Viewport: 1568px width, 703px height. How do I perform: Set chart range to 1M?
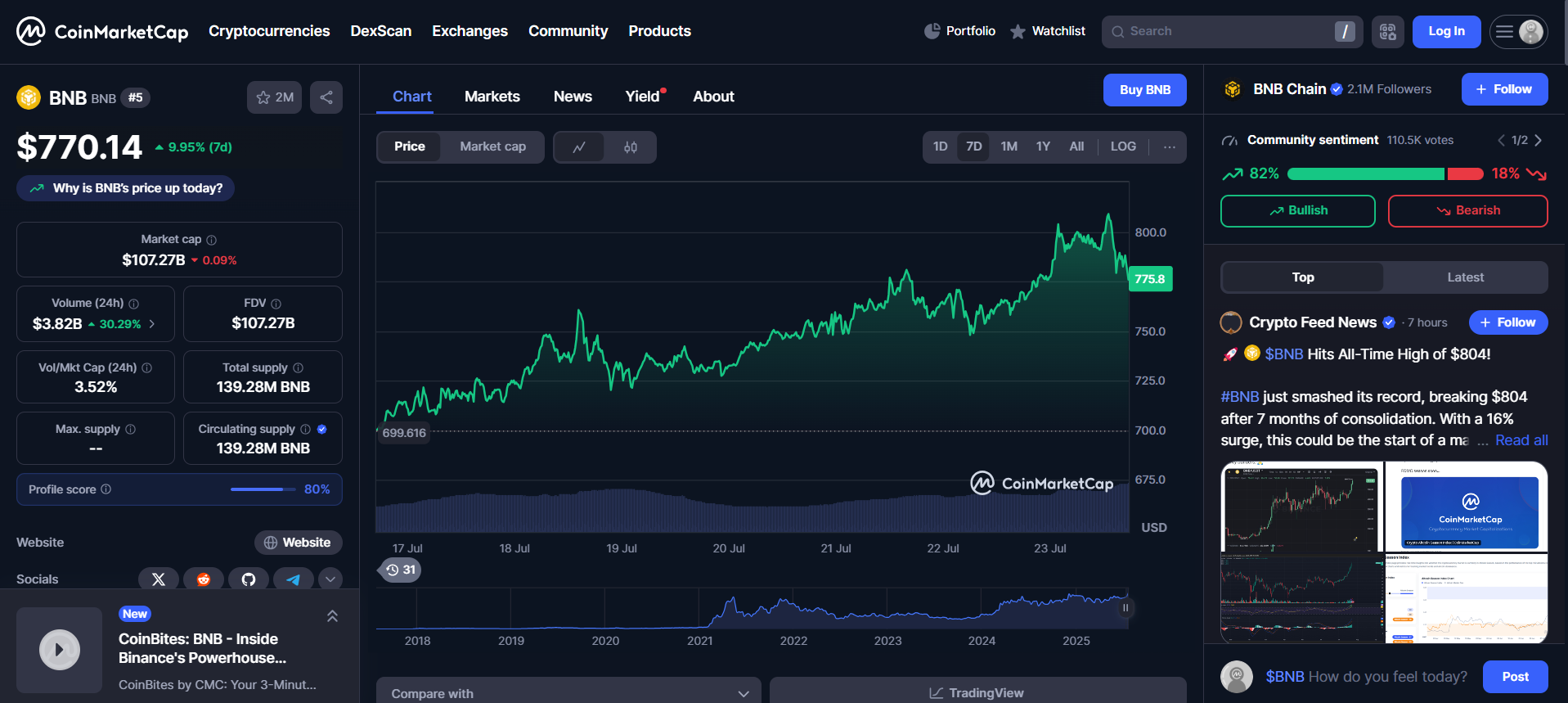1009,146
